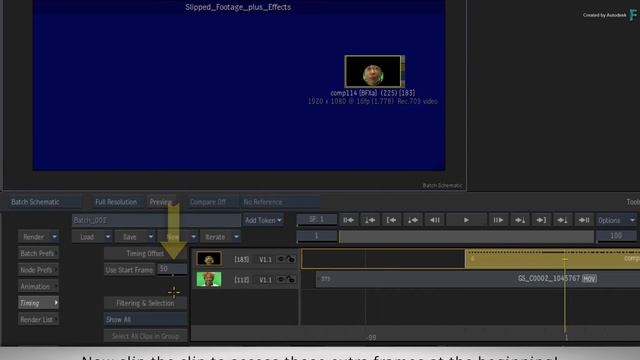Click the 1920 x 1080 clip info text

[x=373, y=101]
